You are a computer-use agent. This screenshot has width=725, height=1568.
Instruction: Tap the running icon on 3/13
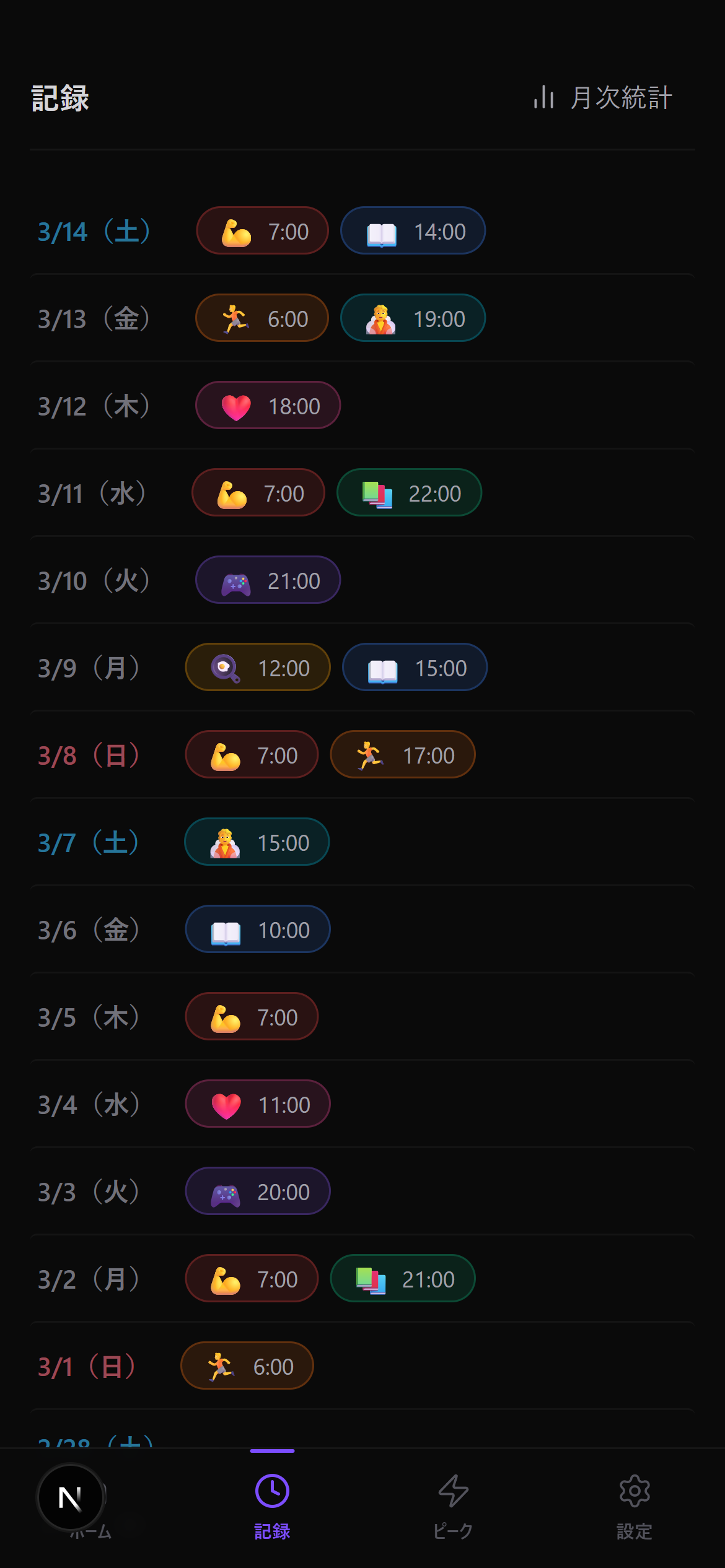235,320
